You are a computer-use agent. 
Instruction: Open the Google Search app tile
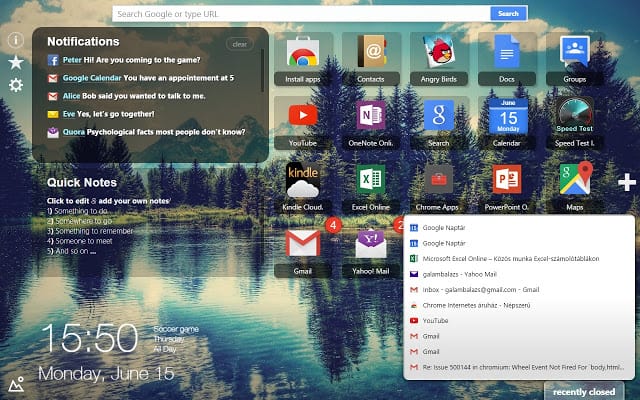click(439, 123)
